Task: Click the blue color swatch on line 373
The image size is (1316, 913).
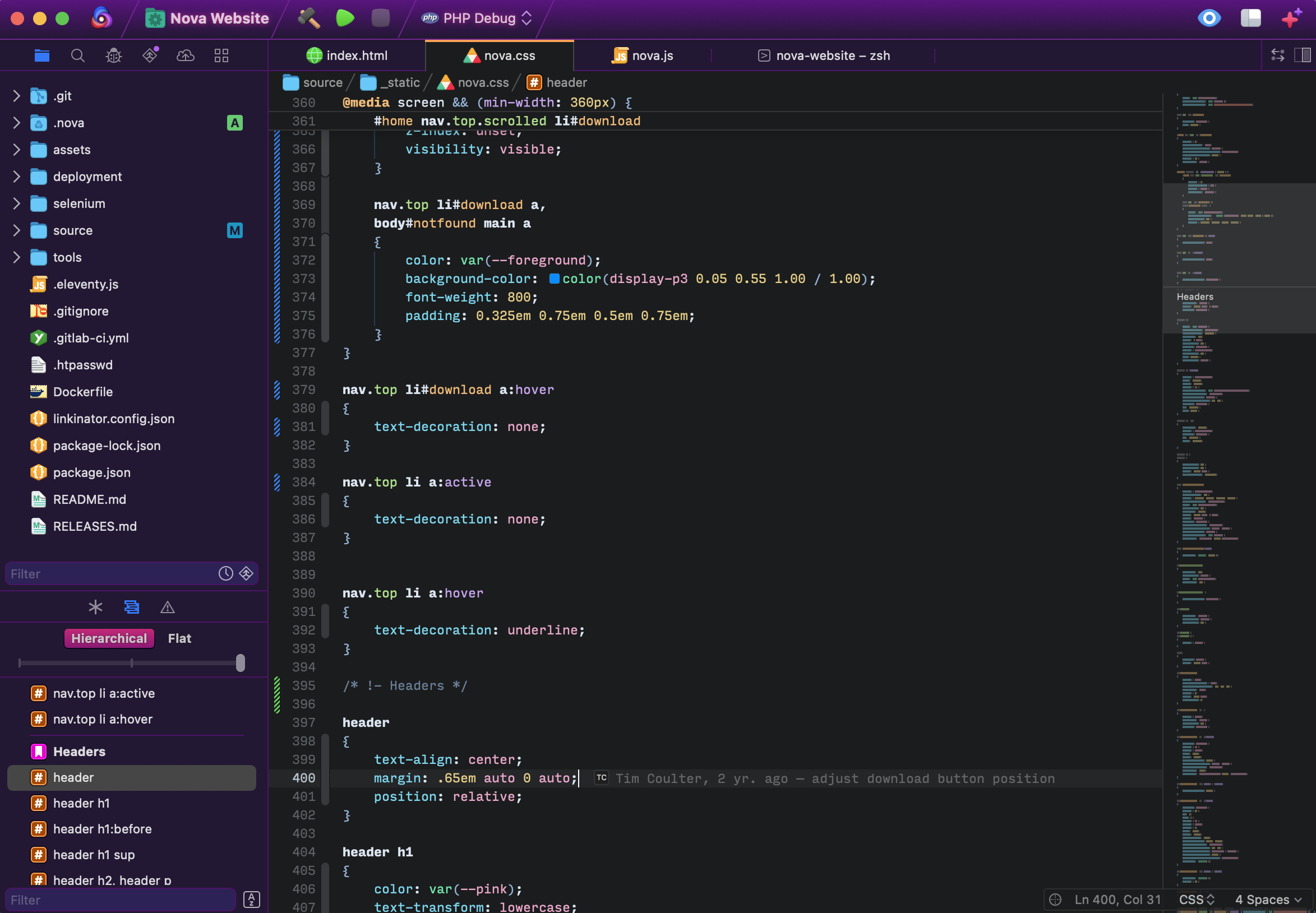Action: click(x=554, y=279)
